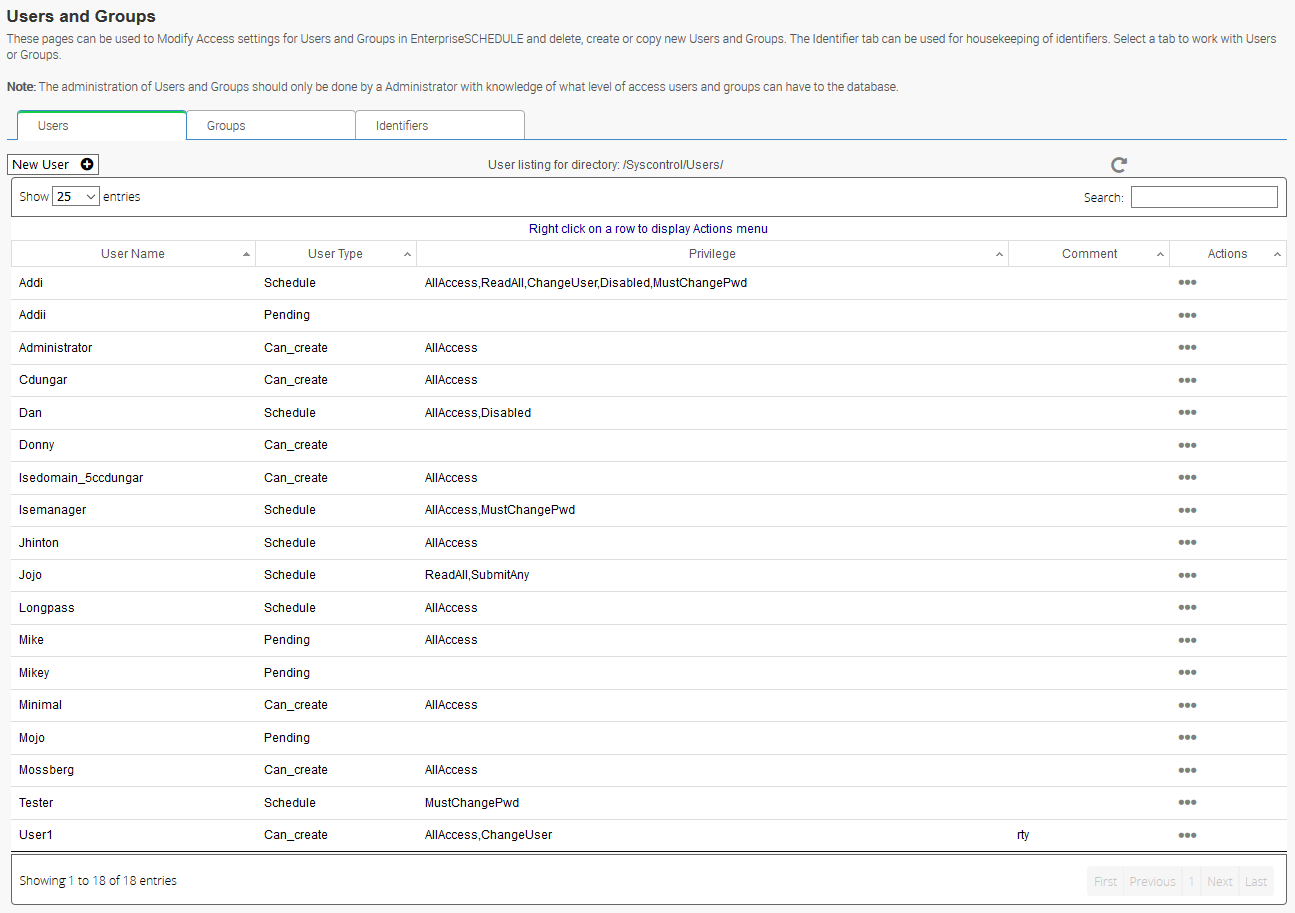
Task: Click the Previous pagination button
Action: click(1152, 881)
